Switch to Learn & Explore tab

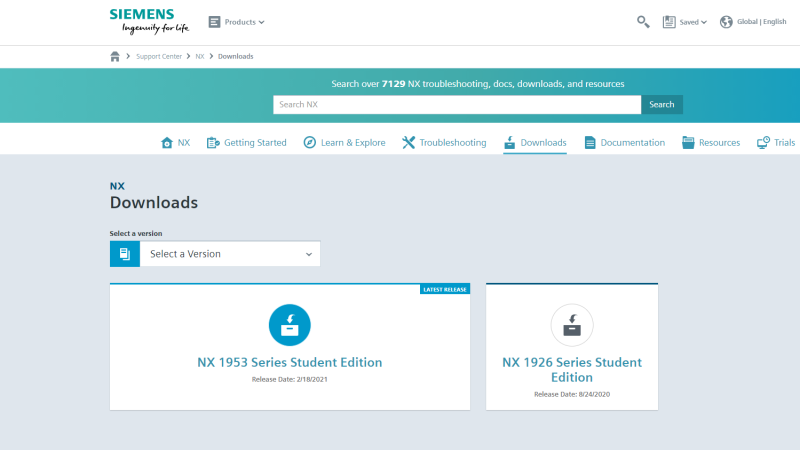353,142
